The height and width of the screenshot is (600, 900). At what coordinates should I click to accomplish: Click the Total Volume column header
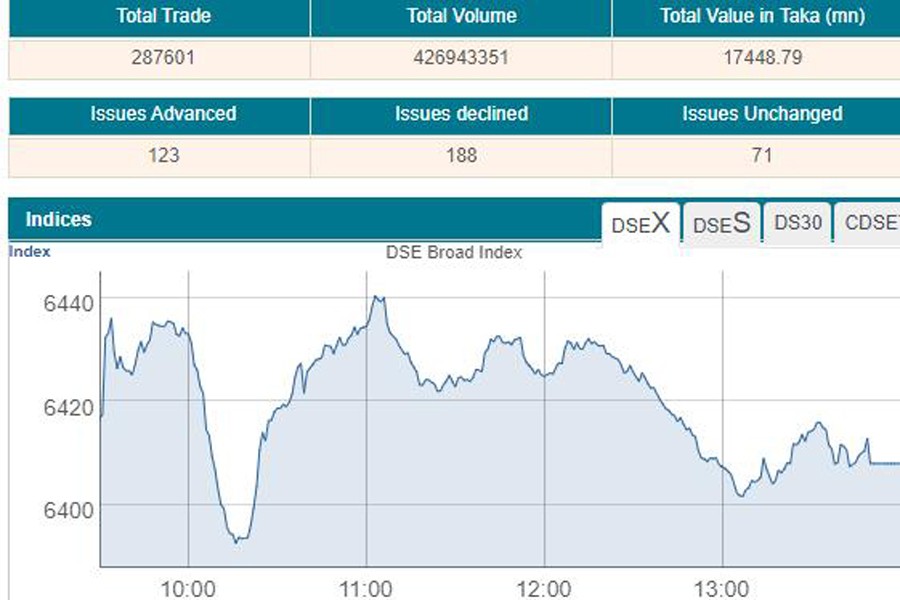(x=461, y=16)
